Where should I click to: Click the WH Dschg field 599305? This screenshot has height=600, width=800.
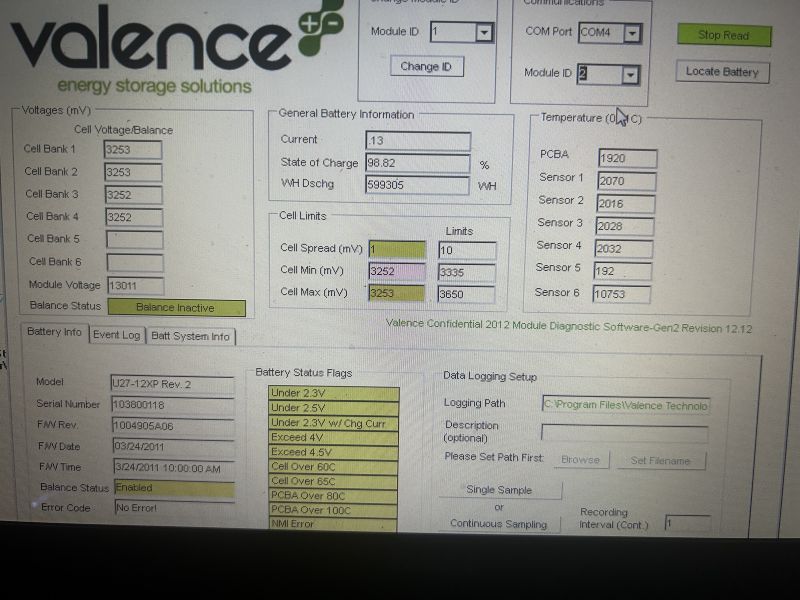[417, 185]
